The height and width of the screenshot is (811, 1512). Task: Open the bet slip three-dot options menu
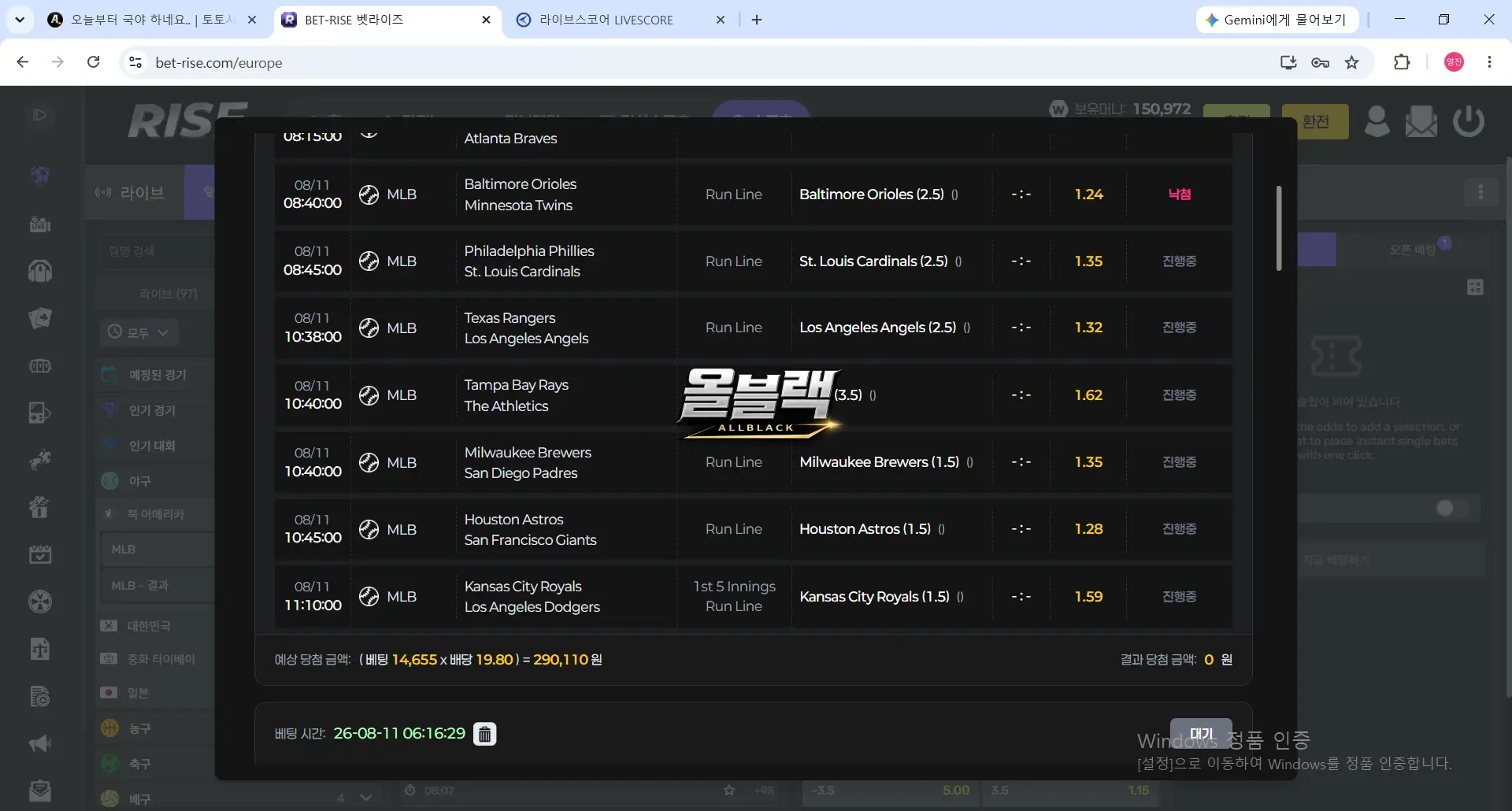pyautogui.click(x=1480, y=192)
